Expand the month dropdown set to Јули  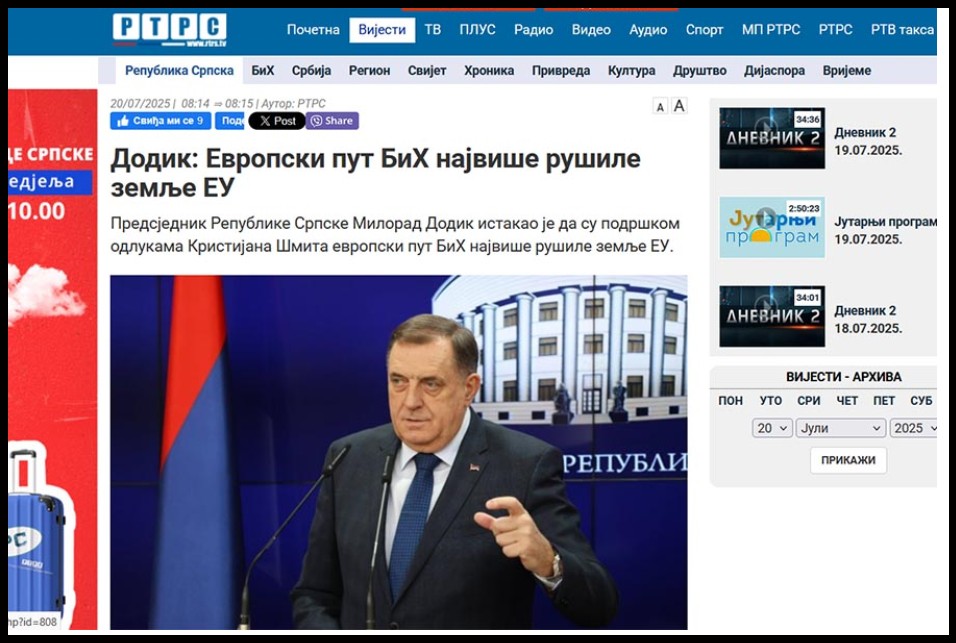point(841,428)
